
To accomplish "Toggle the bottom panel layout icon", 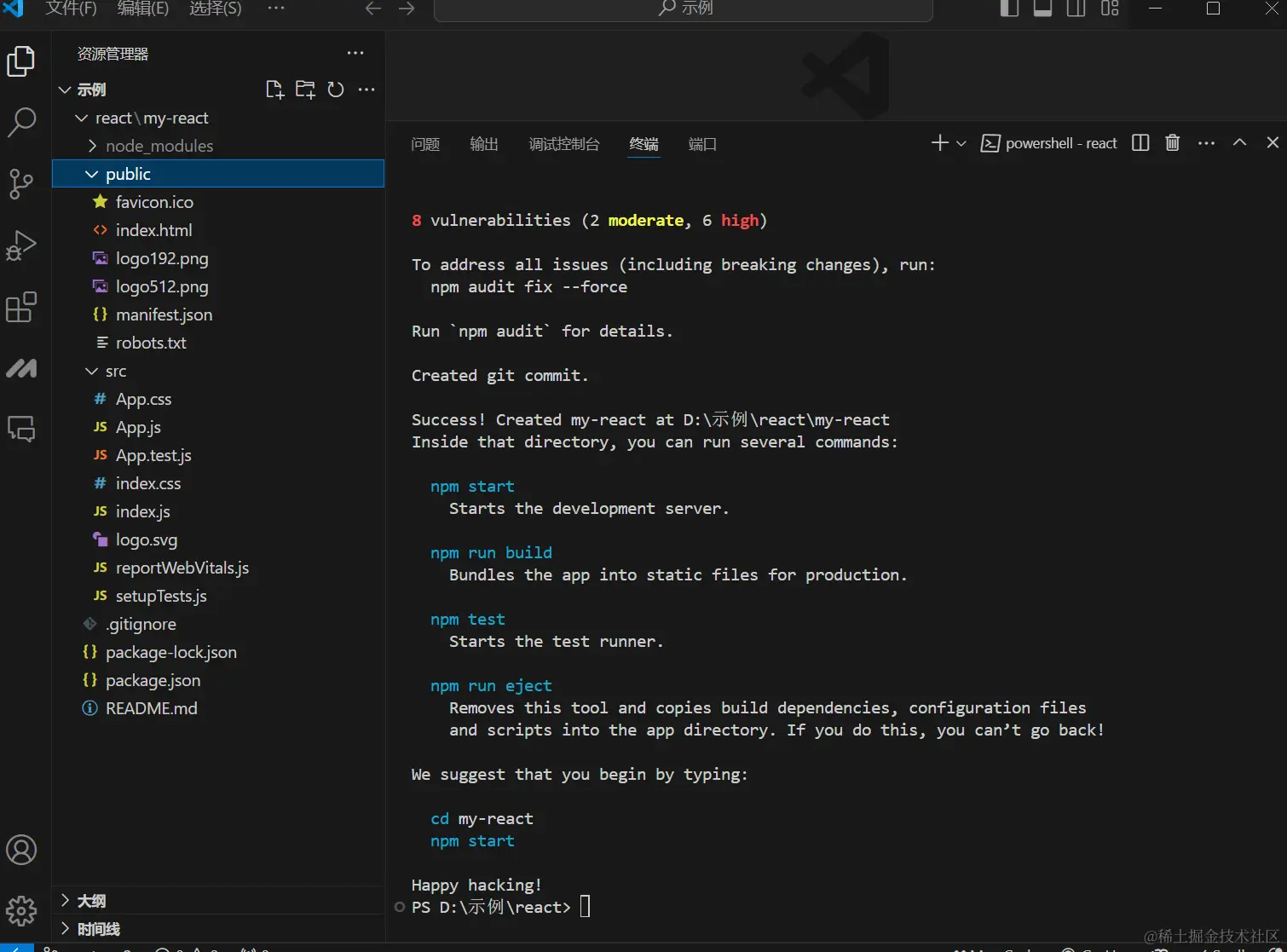I will tap(1042, 9).
